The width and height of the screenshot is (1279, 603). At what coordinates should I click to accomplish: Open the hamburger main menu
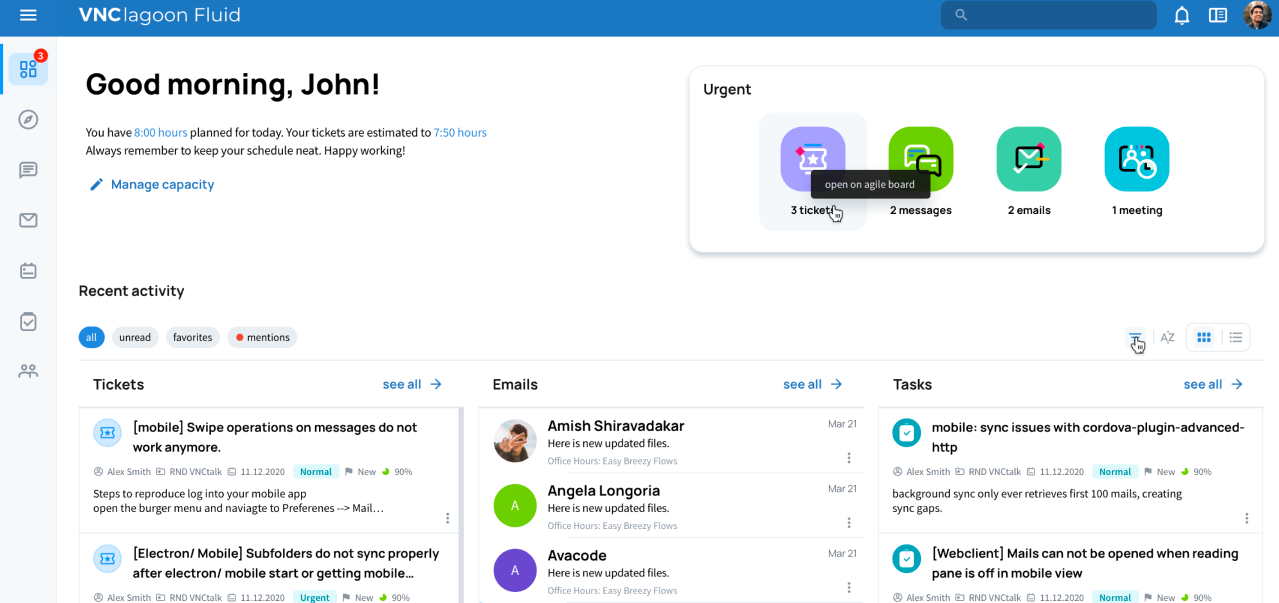(28, 15)
